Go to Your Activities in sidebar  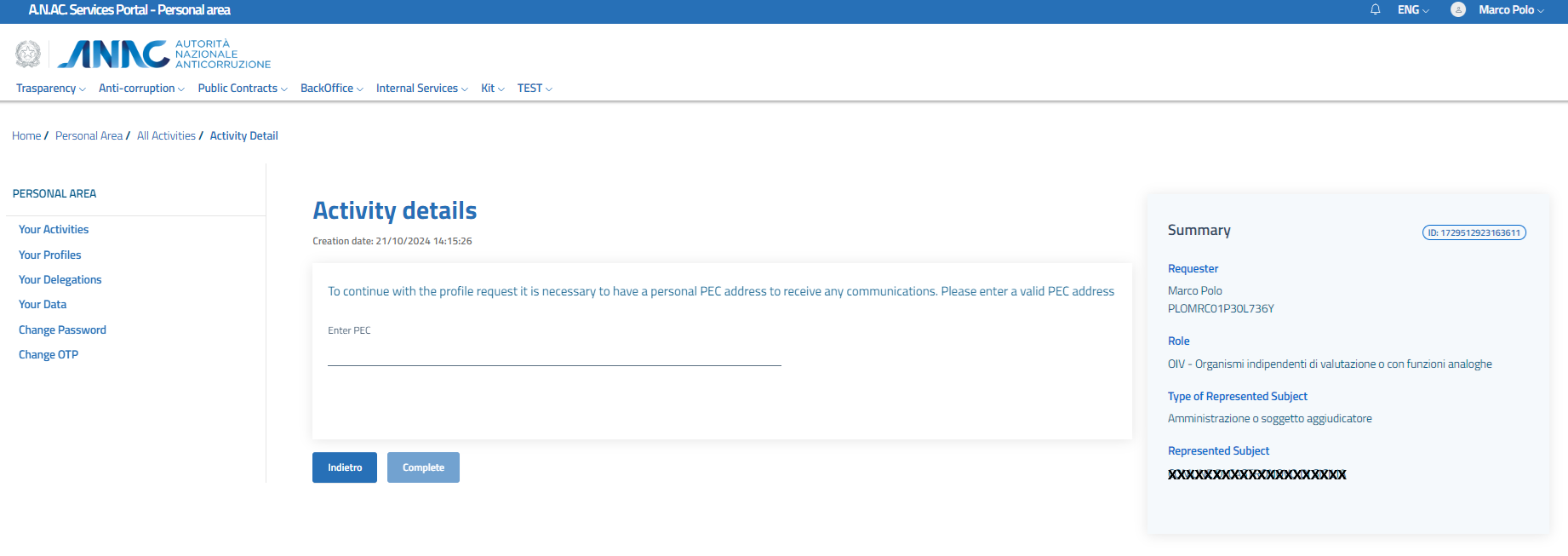click(54, 230)
